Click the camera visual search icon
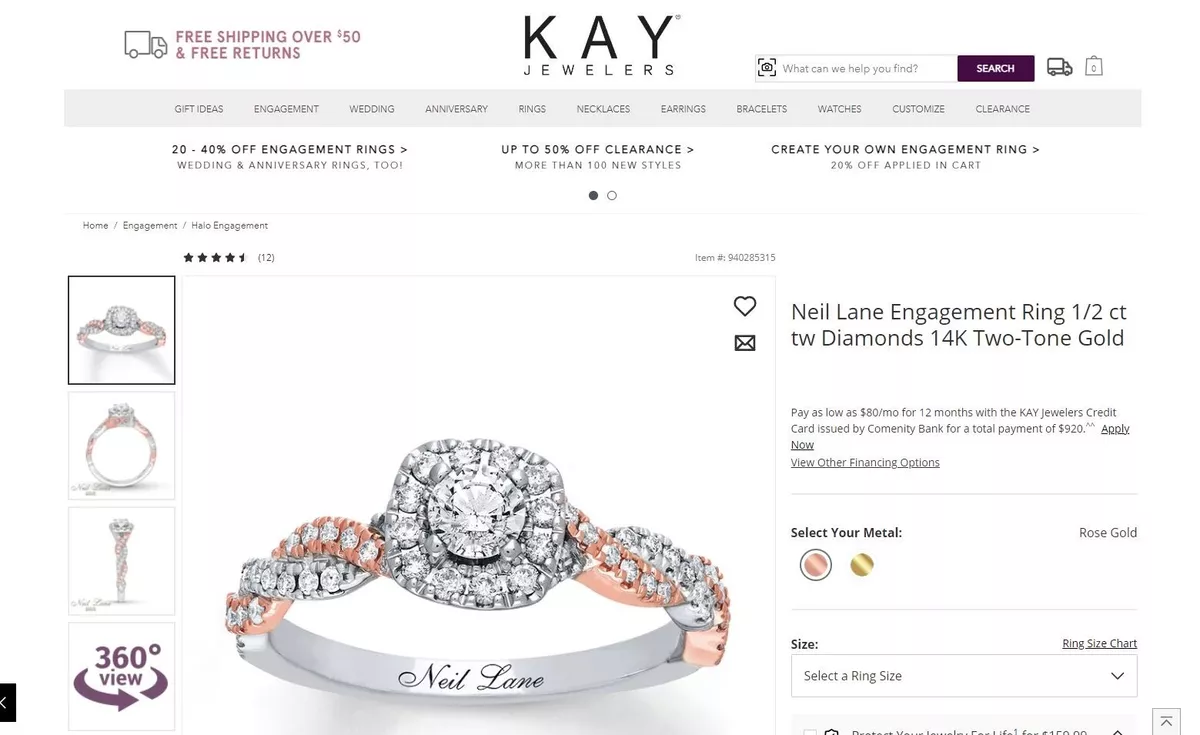This screenshot has height=735, width=1200. click(x=767, y=68)
